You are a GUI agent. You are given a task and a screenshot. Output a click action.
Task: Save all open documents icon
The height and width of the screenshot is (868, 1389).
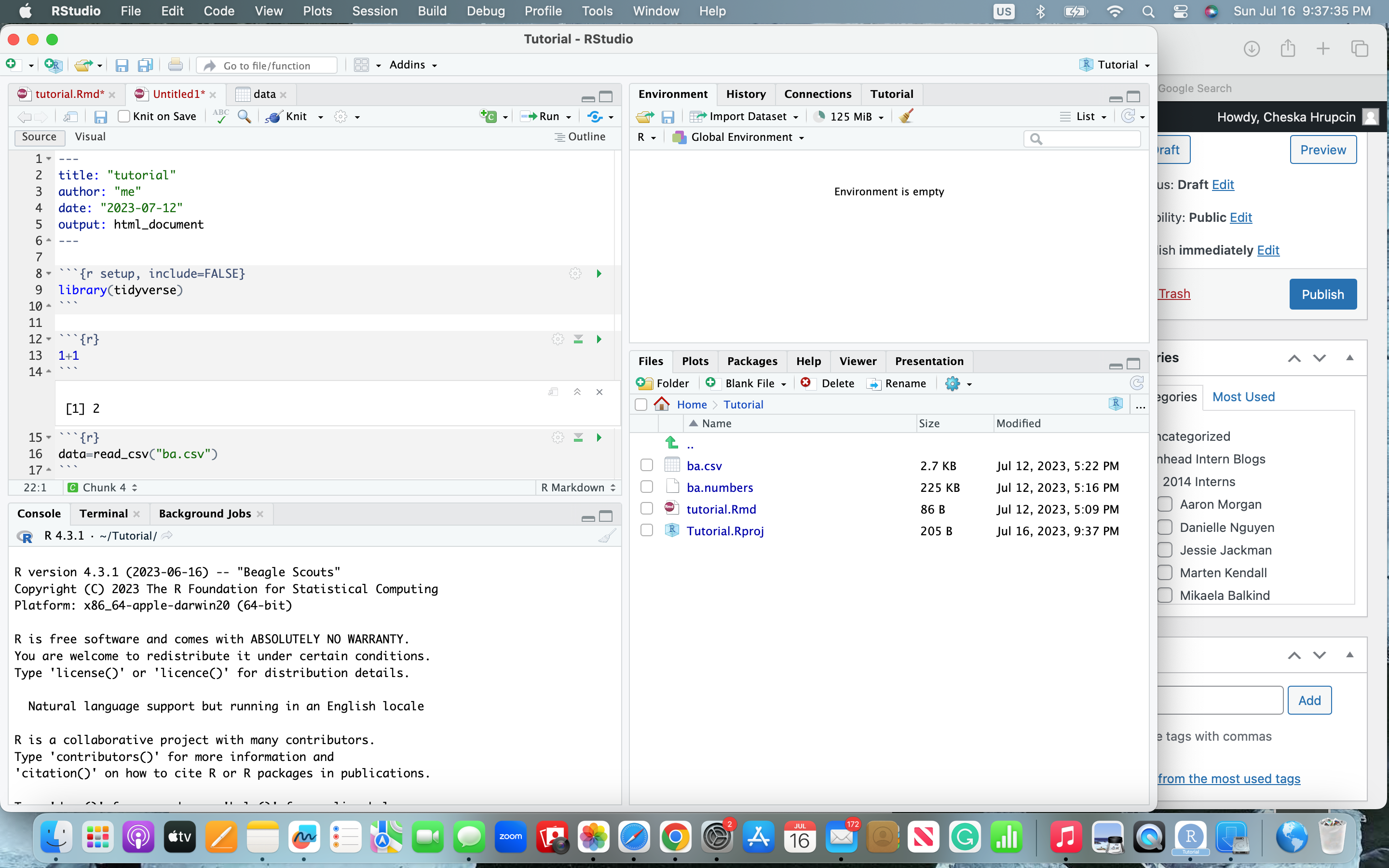[x=145, y=66]
